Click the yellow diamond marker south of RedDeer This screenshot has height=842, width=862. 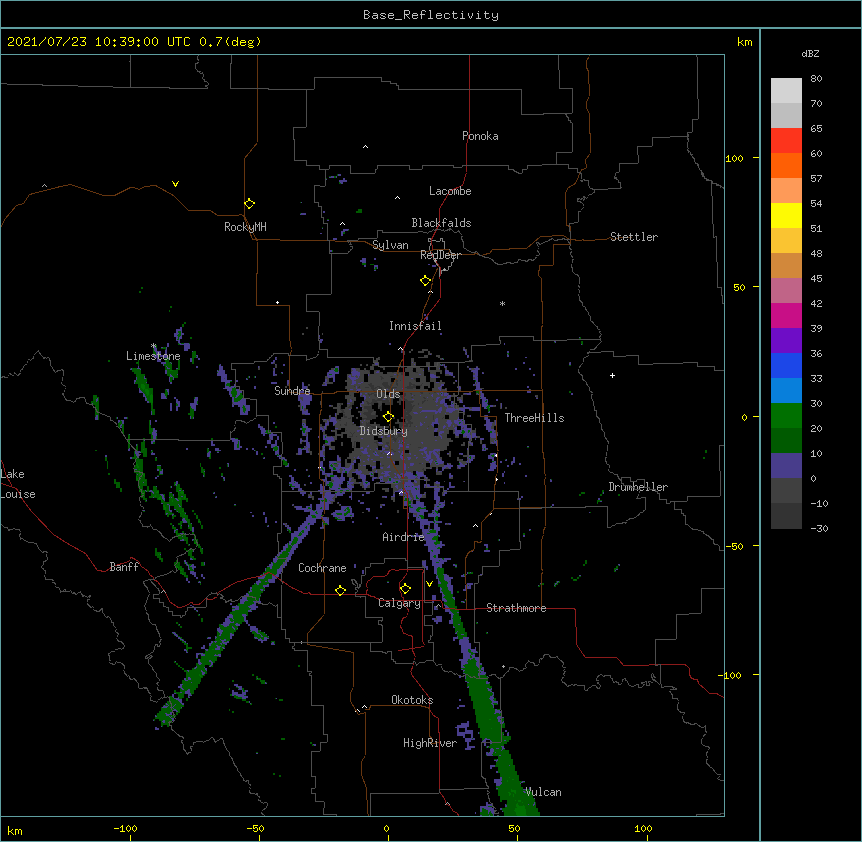pyautogui.click(x=425, y=281)
